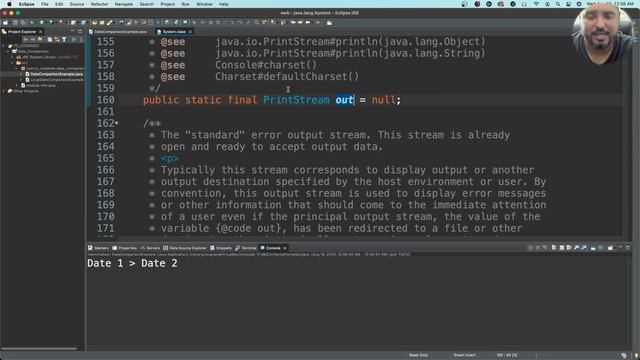Click the Wi-Fi status icon
The image size is (640, 360).
pyautogui.click(x=536, y=4)
